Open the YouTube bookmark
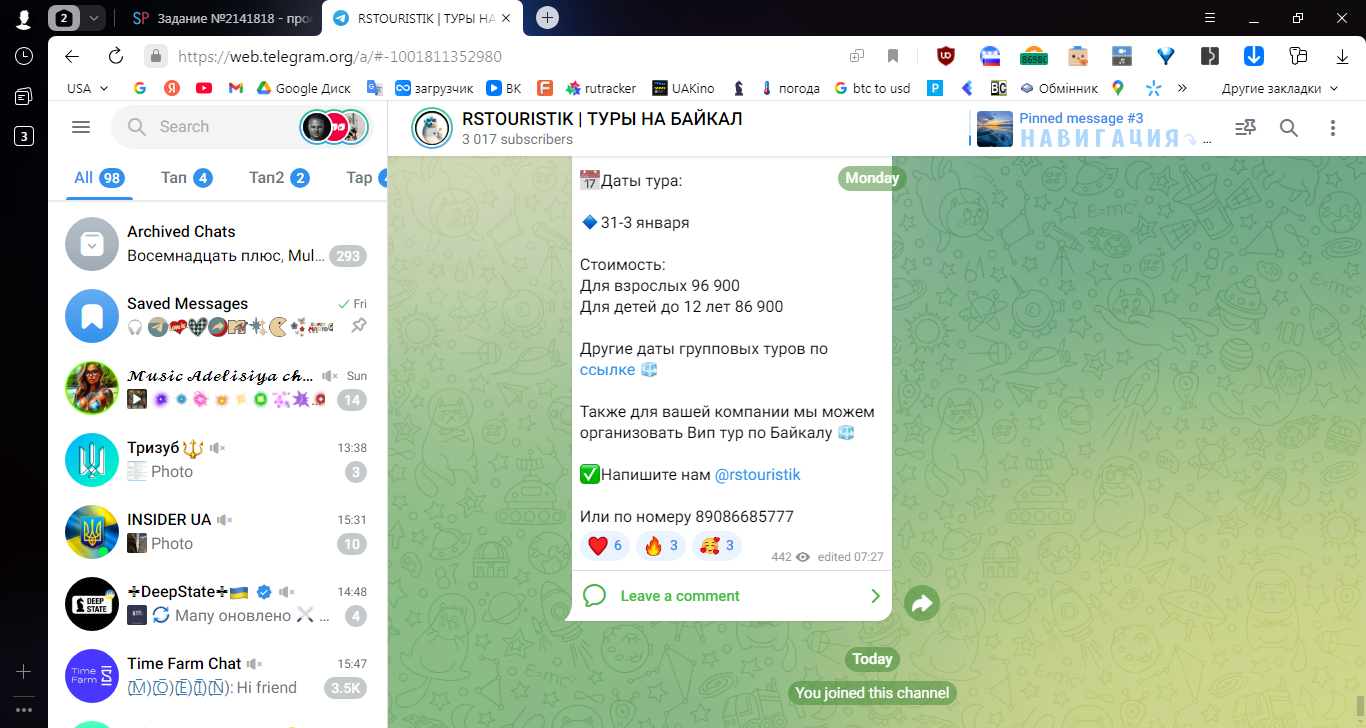1366x728 pixels. click(204, 88)
